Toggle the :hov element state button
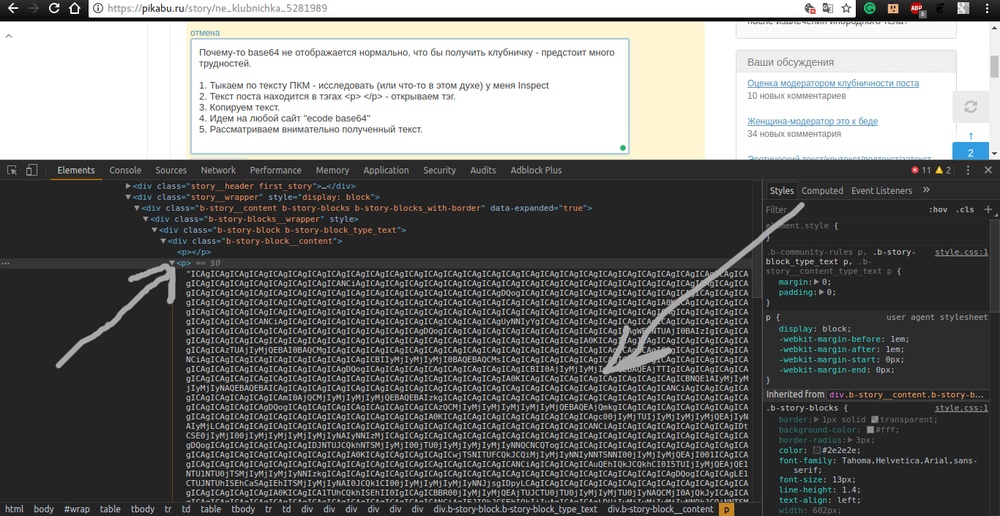This screenshot has width=1000, height=516. point(938,210)
